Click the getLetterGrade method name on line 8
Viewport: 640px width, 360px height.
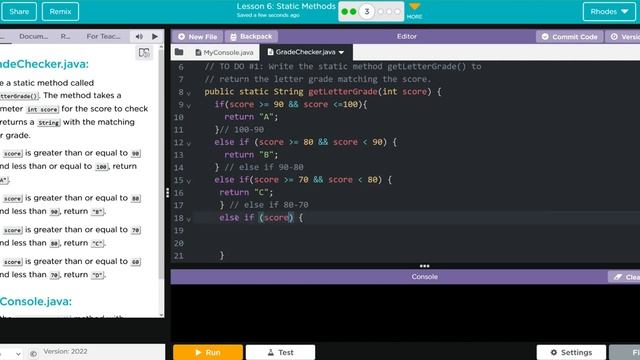tap(343, 91)
